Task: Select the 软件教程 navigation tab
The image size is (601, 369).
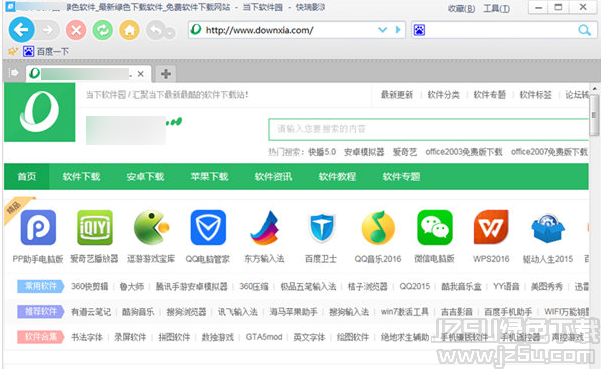Action: coord(337,176)
